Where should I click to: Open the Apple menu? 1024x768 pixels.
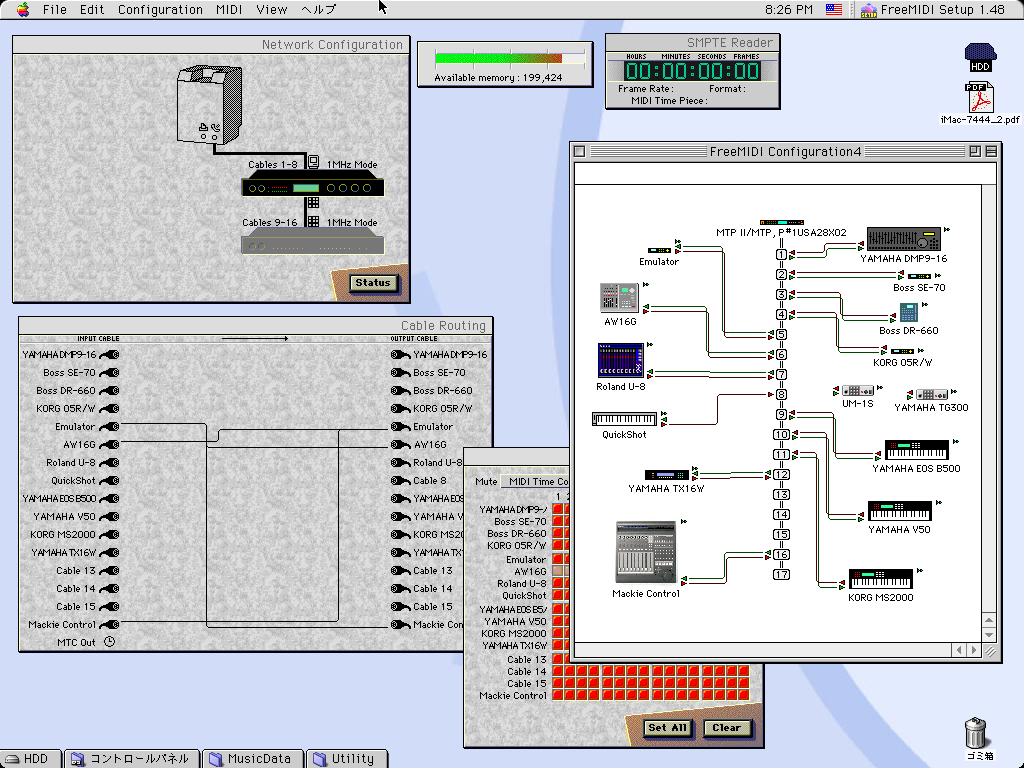pyautogui.click(x=23, y=9)
